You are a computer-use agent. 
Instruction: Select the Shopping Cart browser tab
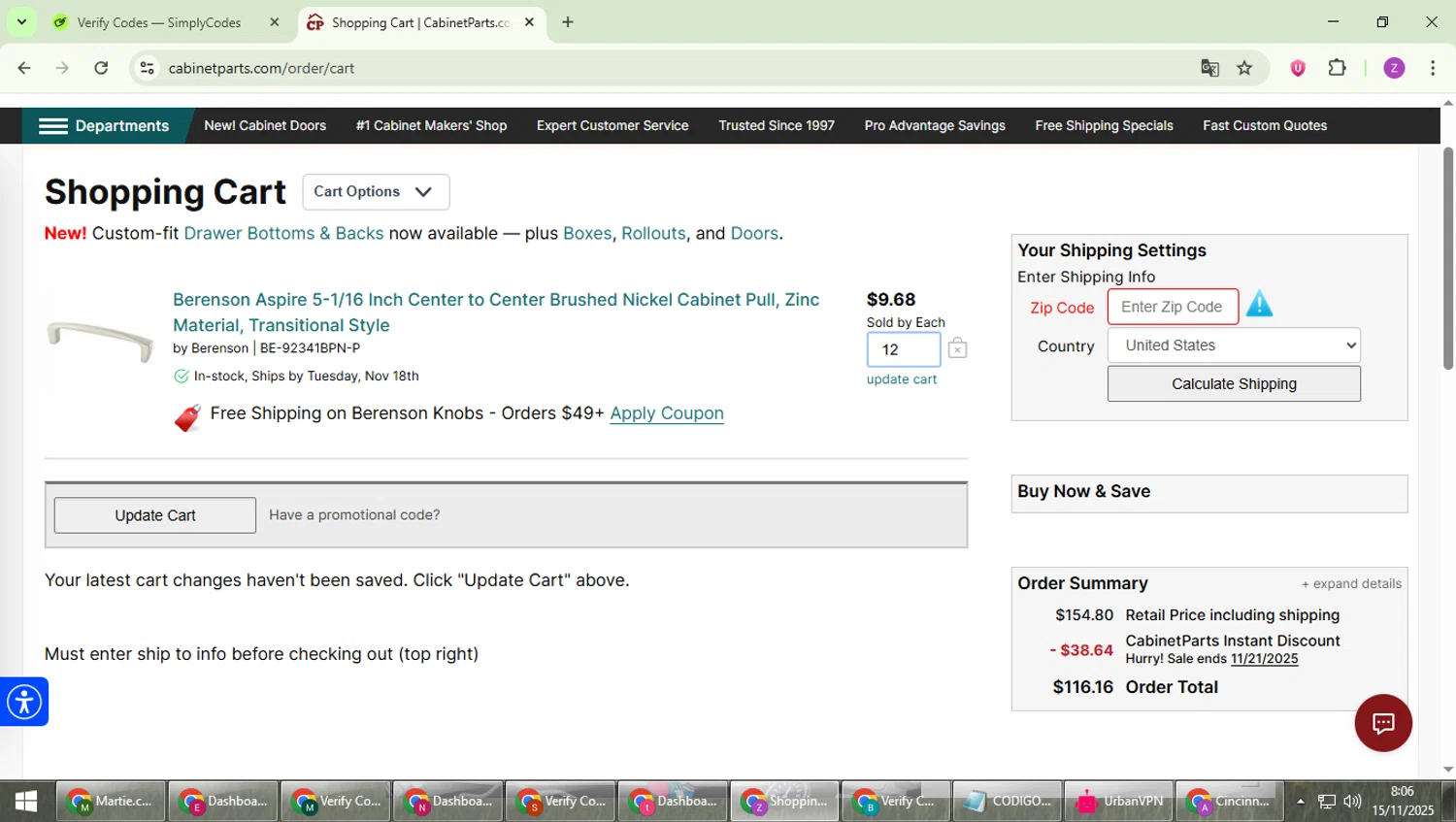point(420,22)
